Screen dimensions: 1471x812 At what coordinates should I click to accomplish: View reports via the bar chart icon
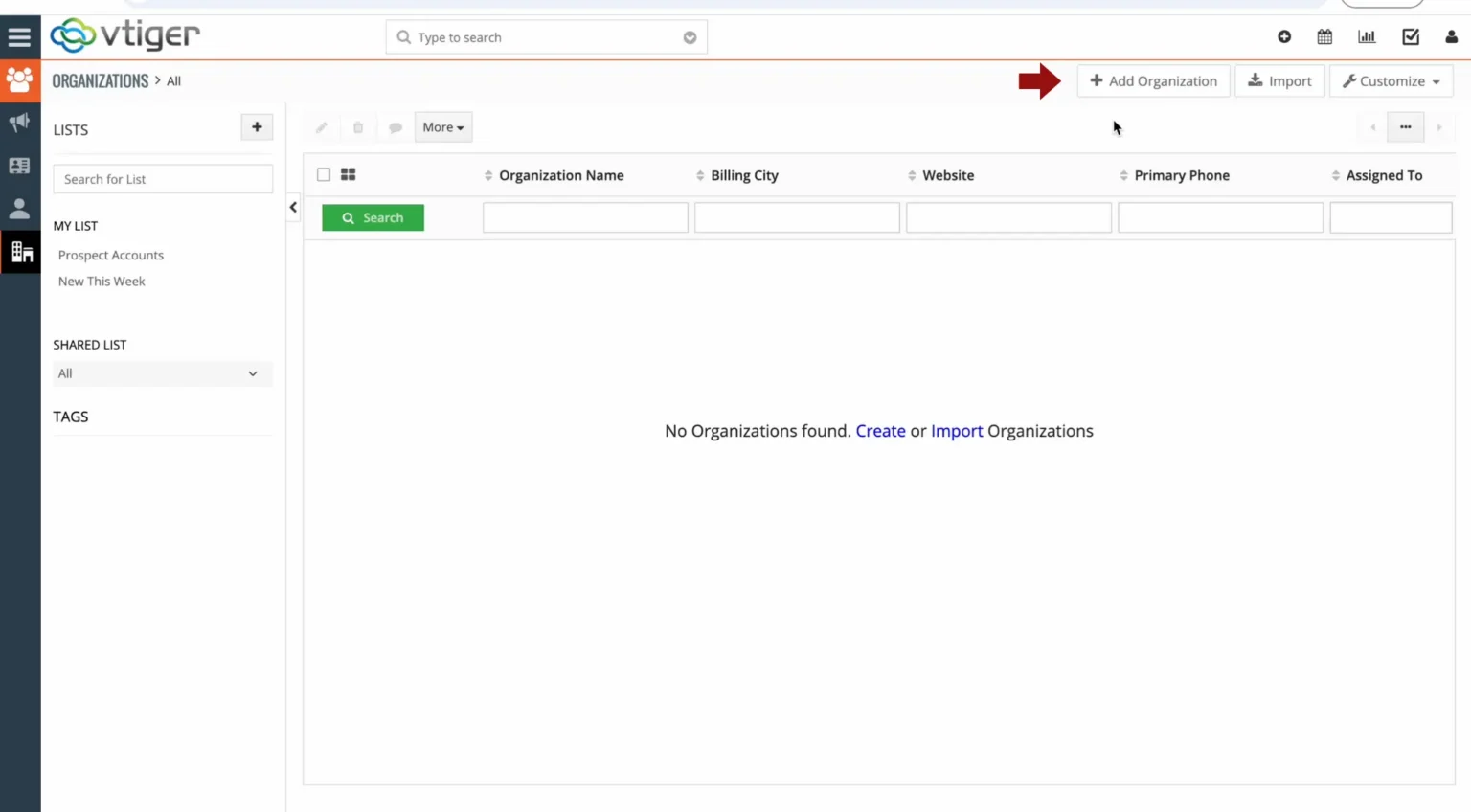[x=1367, y=36]
